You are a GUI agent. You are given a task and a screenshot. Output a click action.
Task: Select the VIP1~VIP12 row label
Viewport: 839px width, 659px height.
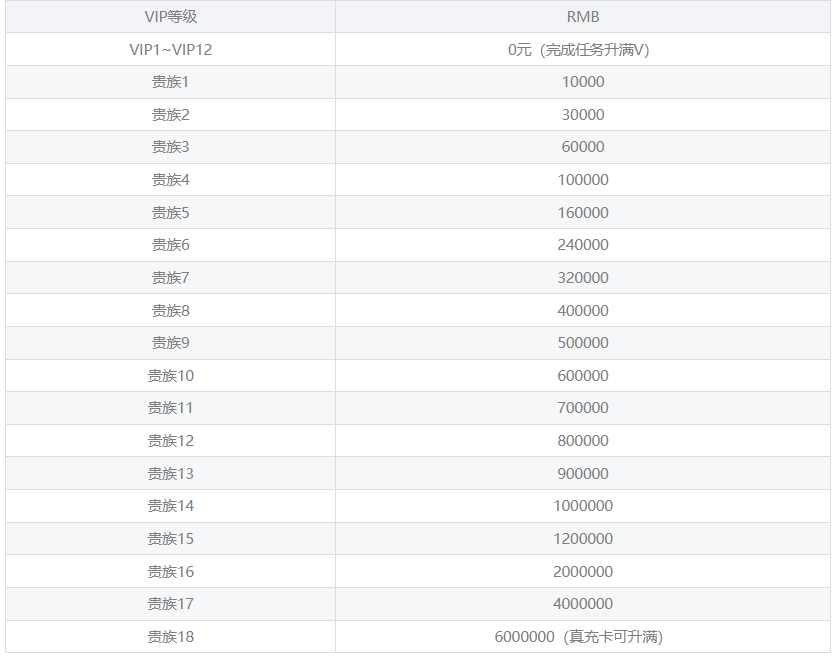tap(170, 50)
